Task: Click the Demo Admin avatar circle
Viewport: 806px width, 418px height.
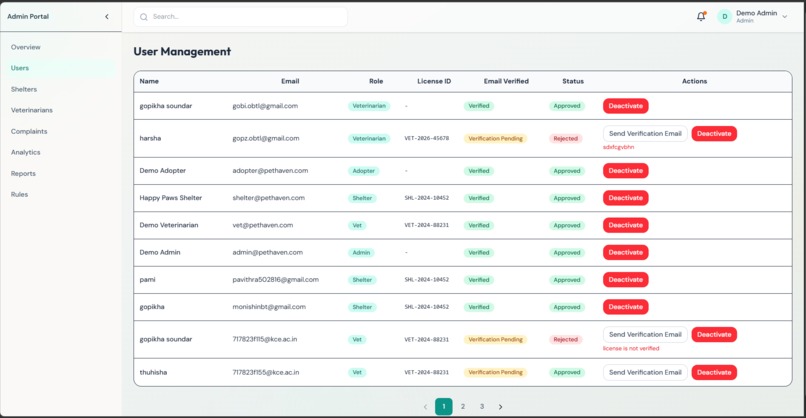Action: click(x=724, y=16)
